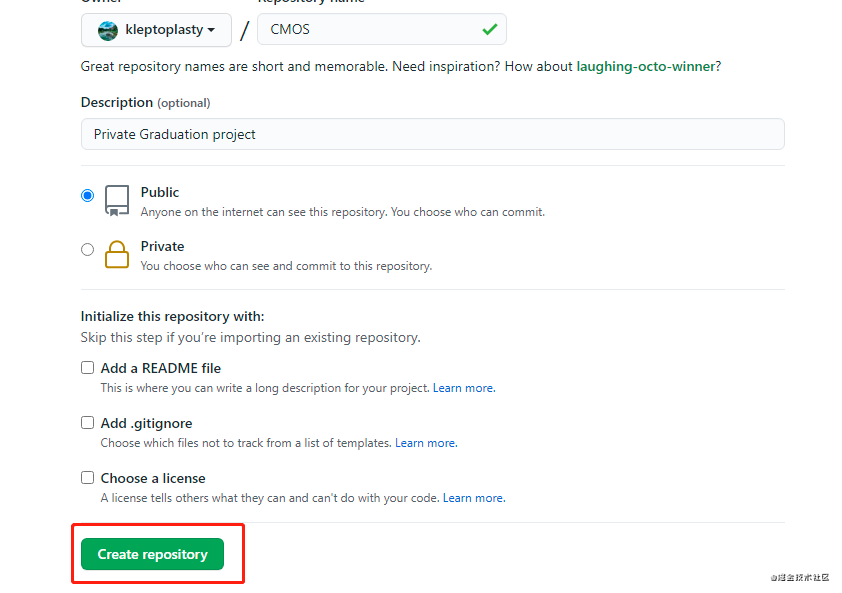Image resolution: width=842 pixels, height=593 pixels.
Task: Select the Public radio button
Action: (x=88, y=196)
